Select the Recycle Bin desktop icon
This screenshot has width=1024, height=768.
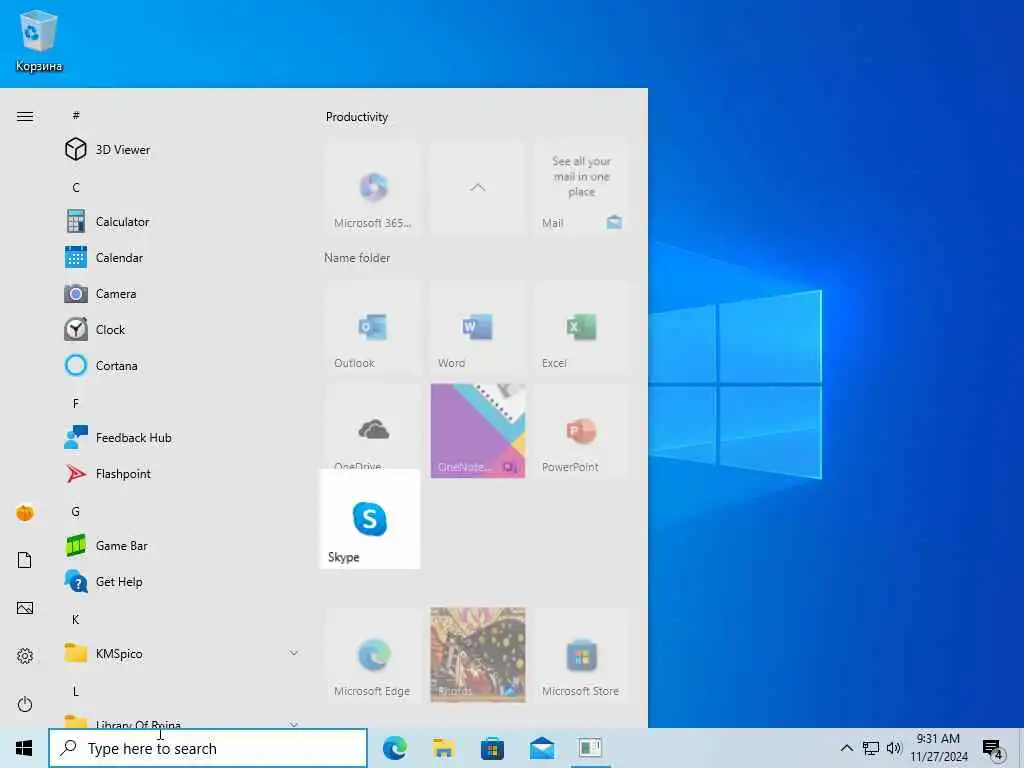tap(39, 40)
